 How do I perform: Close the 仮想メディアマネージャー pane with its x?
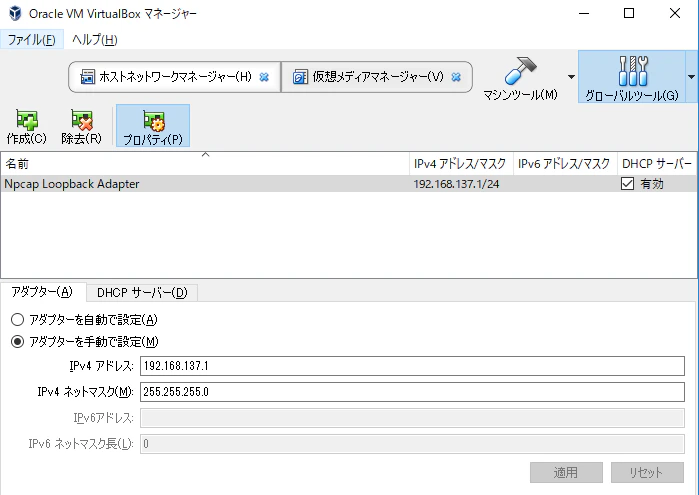456,77
